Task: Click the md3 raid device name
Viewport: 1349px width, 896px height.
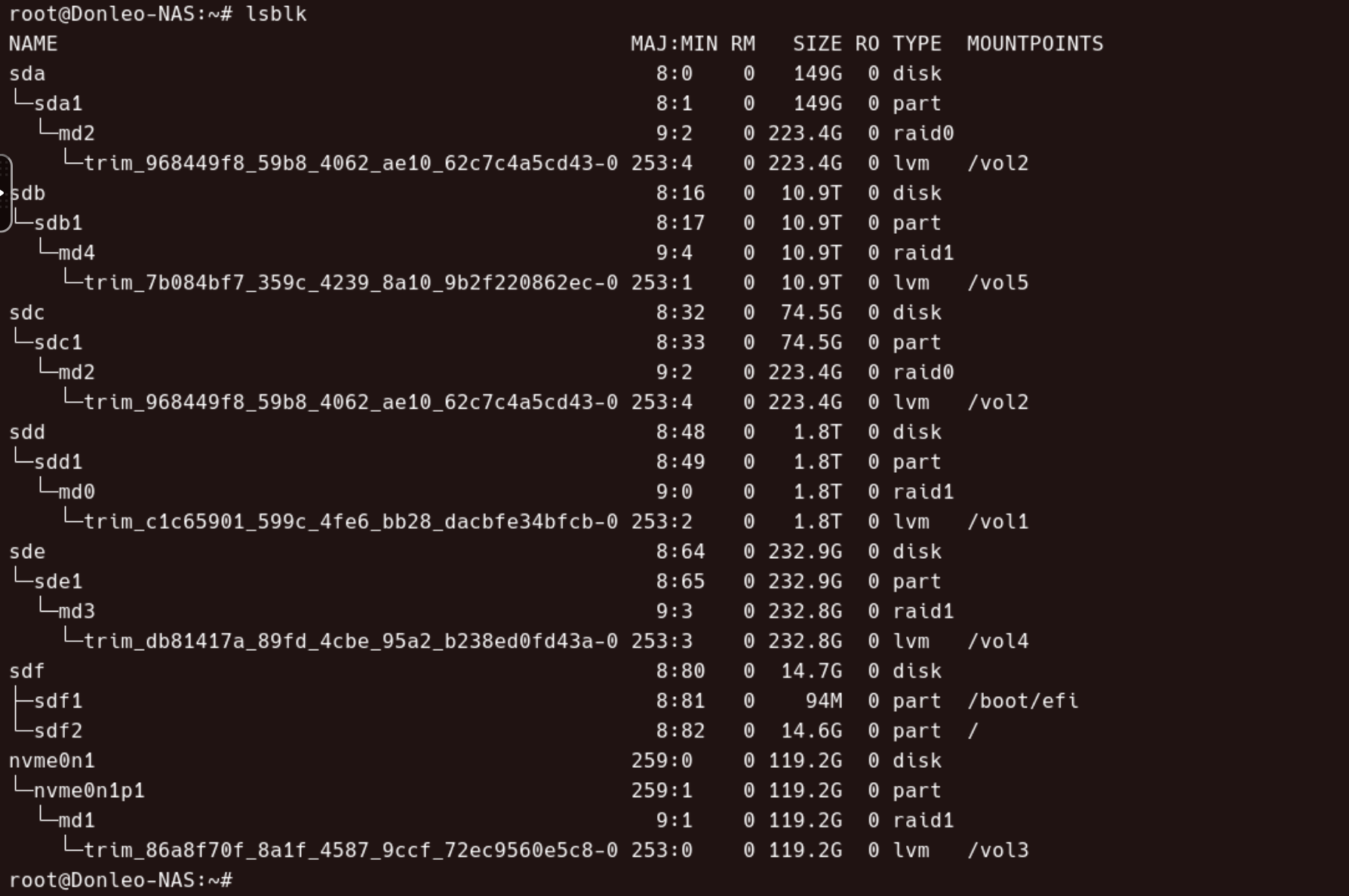Action: tap(77, 612)
